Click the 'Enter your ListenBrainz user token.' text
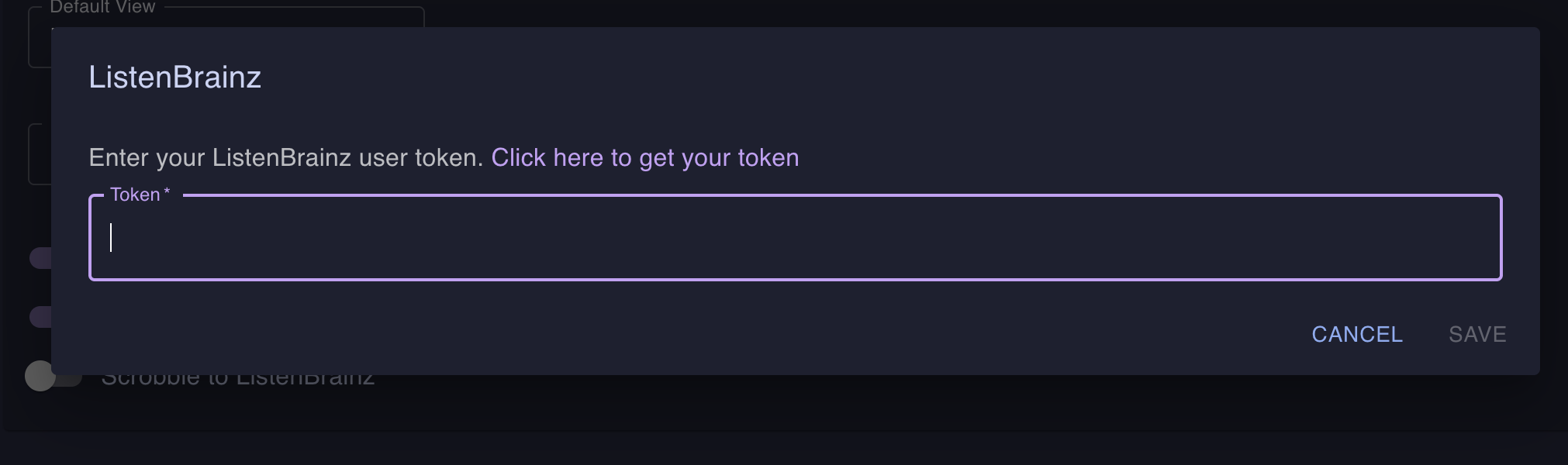Viewport: 1568px width, 465px height. [x=285, y=157]
